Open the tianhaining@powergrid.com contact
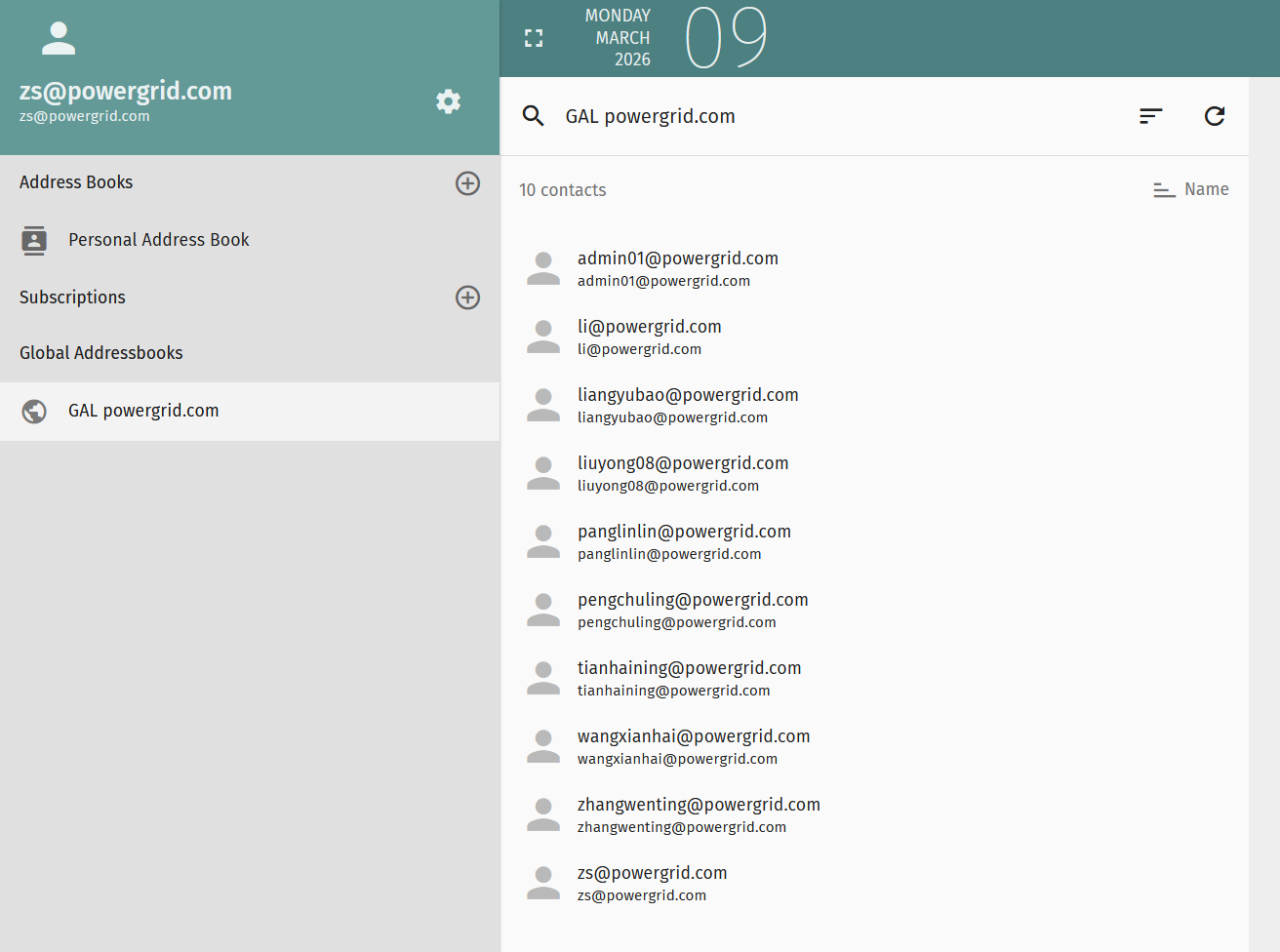 [689, 678]
